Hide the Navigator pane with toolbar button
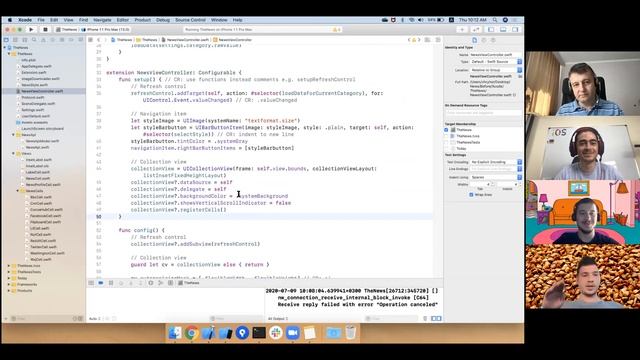The height and width of the screenshot is (360, 640). (491, 29)
